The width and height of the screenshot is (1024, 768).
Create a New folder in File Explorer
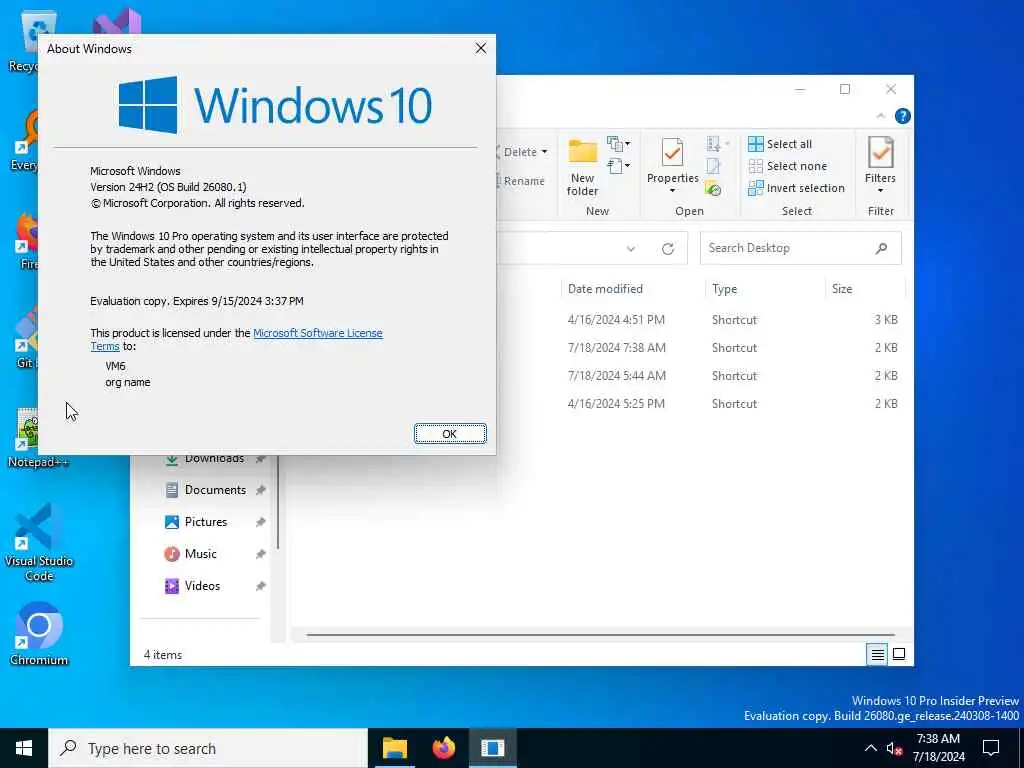point(583,168)
